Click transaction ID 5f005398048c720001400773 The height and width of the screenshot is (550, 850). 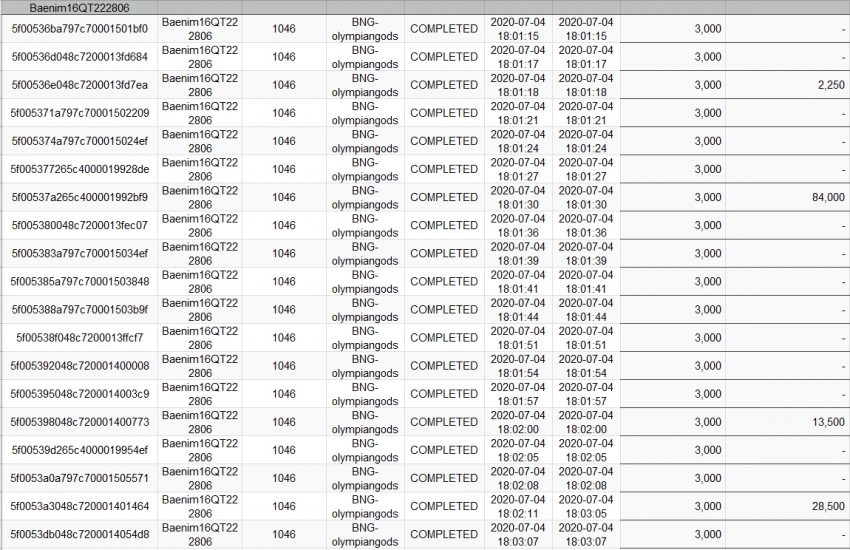(x=79, y=422)
